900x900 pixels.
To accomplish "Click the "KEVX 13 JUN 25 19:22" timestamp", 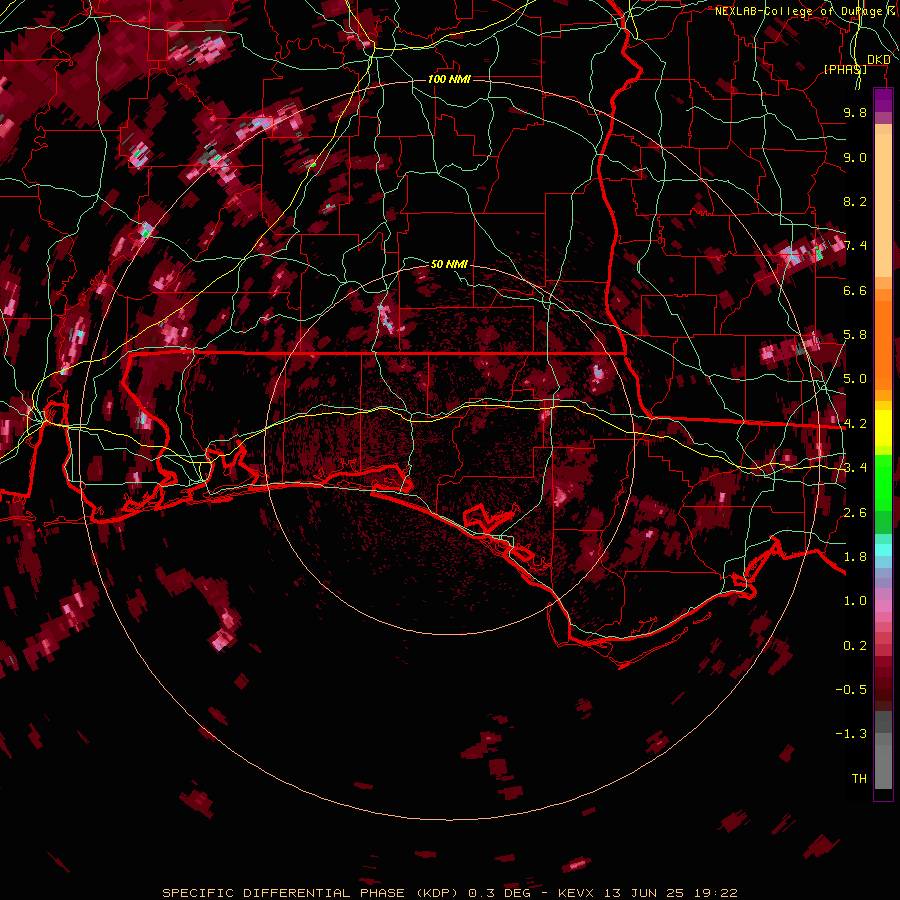I will [648, 893].
